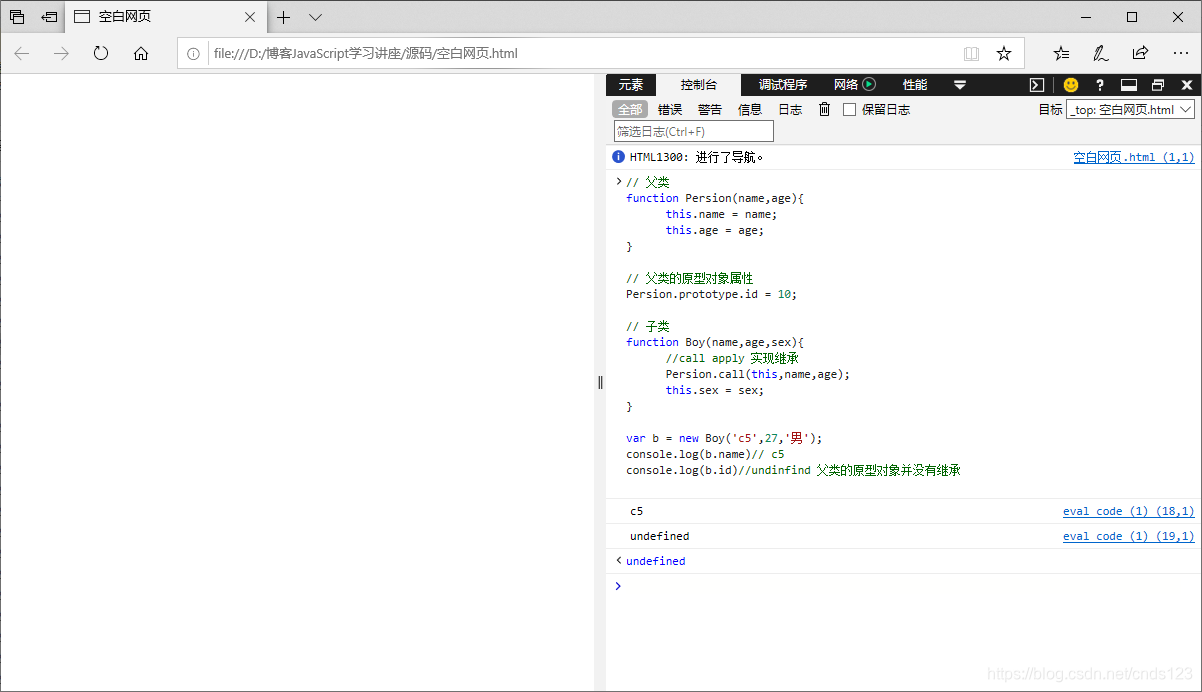
Task: Filter console by 警告
Action: pyautogui.click(x=710, y=110)
